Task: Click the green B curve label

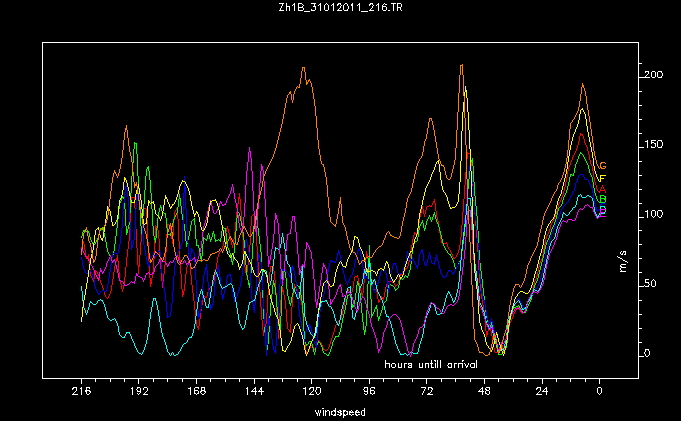Action: click(603, 200)
